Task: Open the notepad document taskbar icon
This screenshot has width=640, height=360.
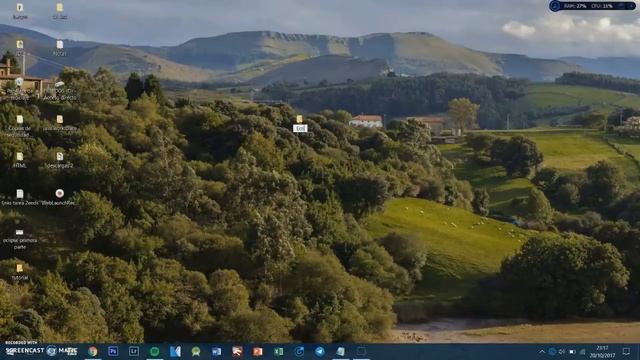Action: 340,351
